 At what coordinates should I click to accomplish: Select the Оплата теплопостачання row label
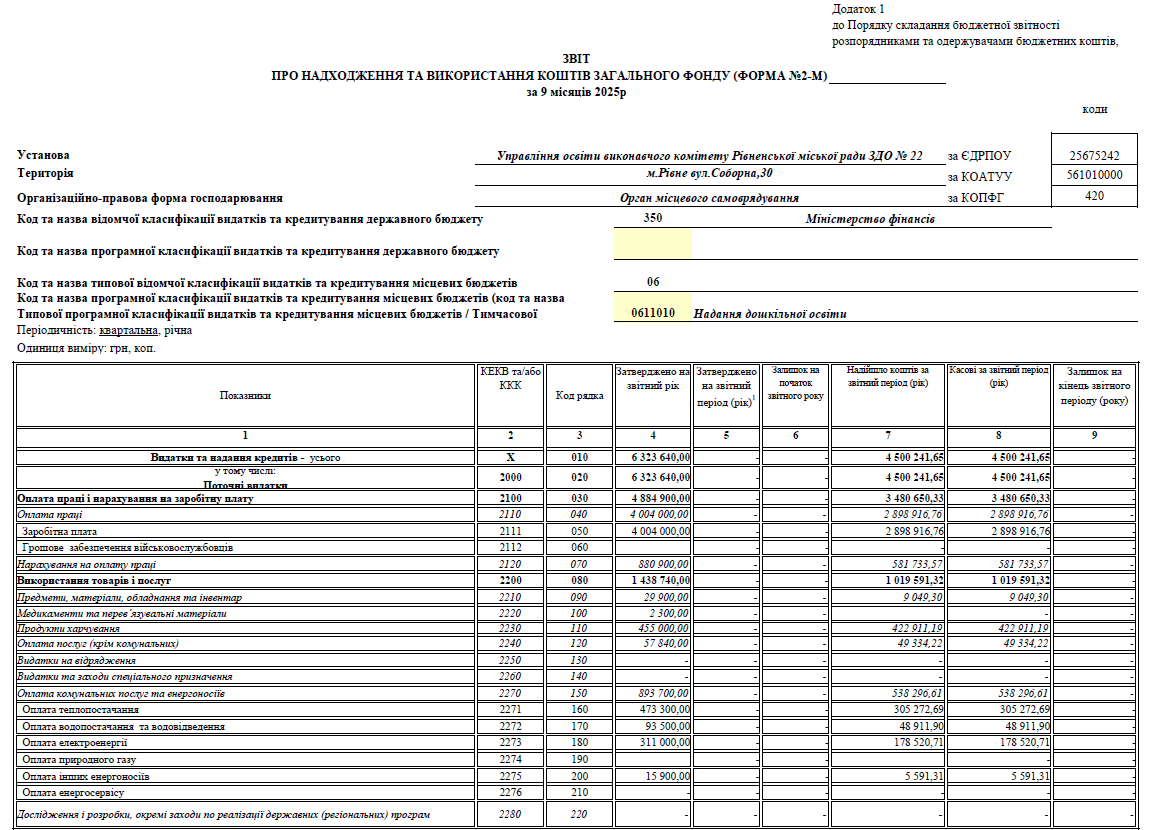coord(80,709)
